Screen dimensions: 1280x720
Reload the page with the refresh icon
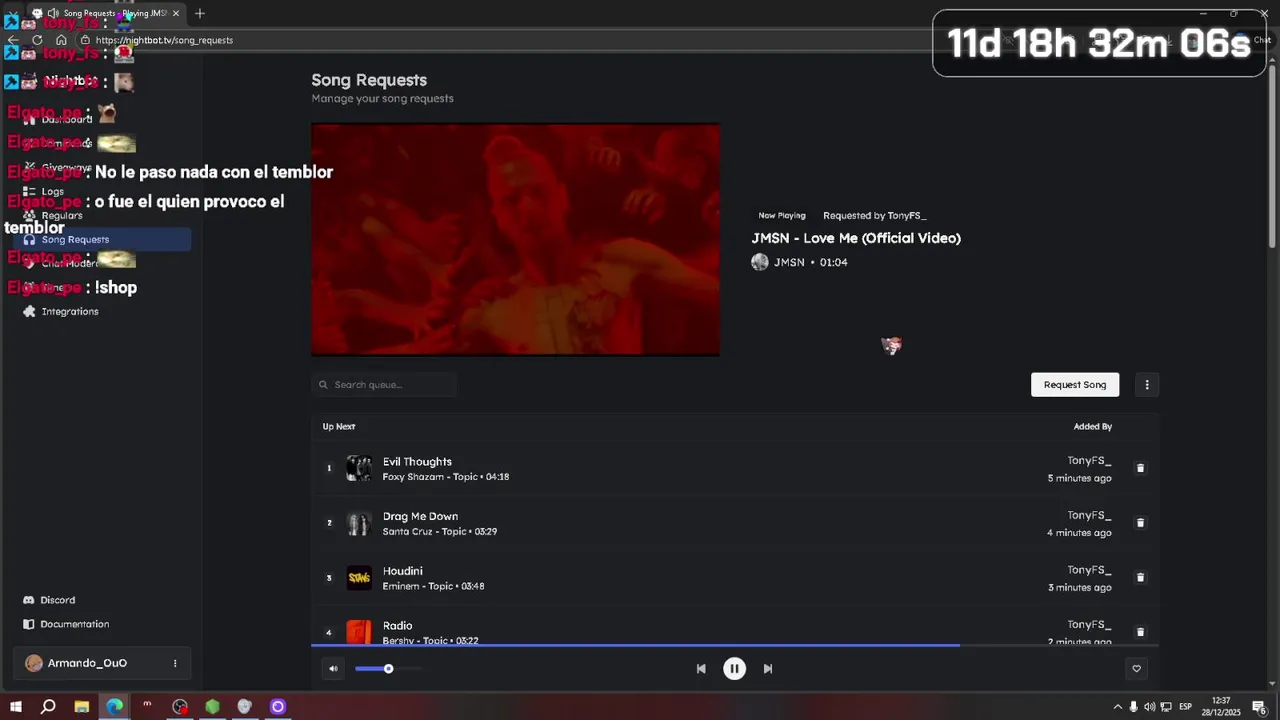(x=37, y=40)
